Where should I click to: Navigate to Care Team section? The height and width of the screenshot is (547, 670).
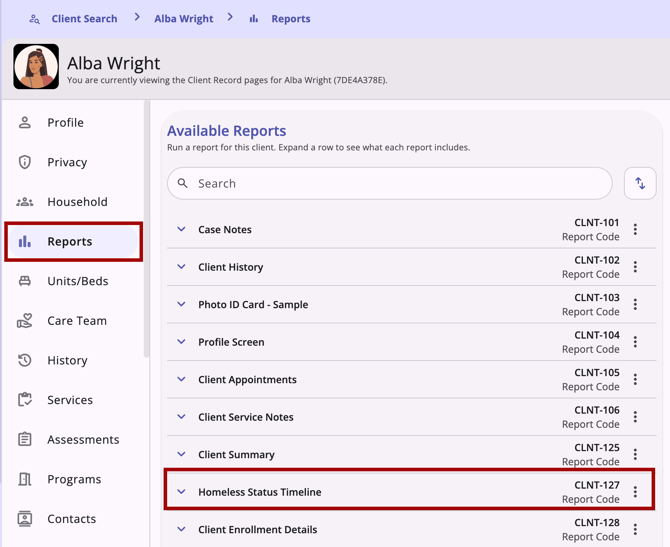[73, 321]
